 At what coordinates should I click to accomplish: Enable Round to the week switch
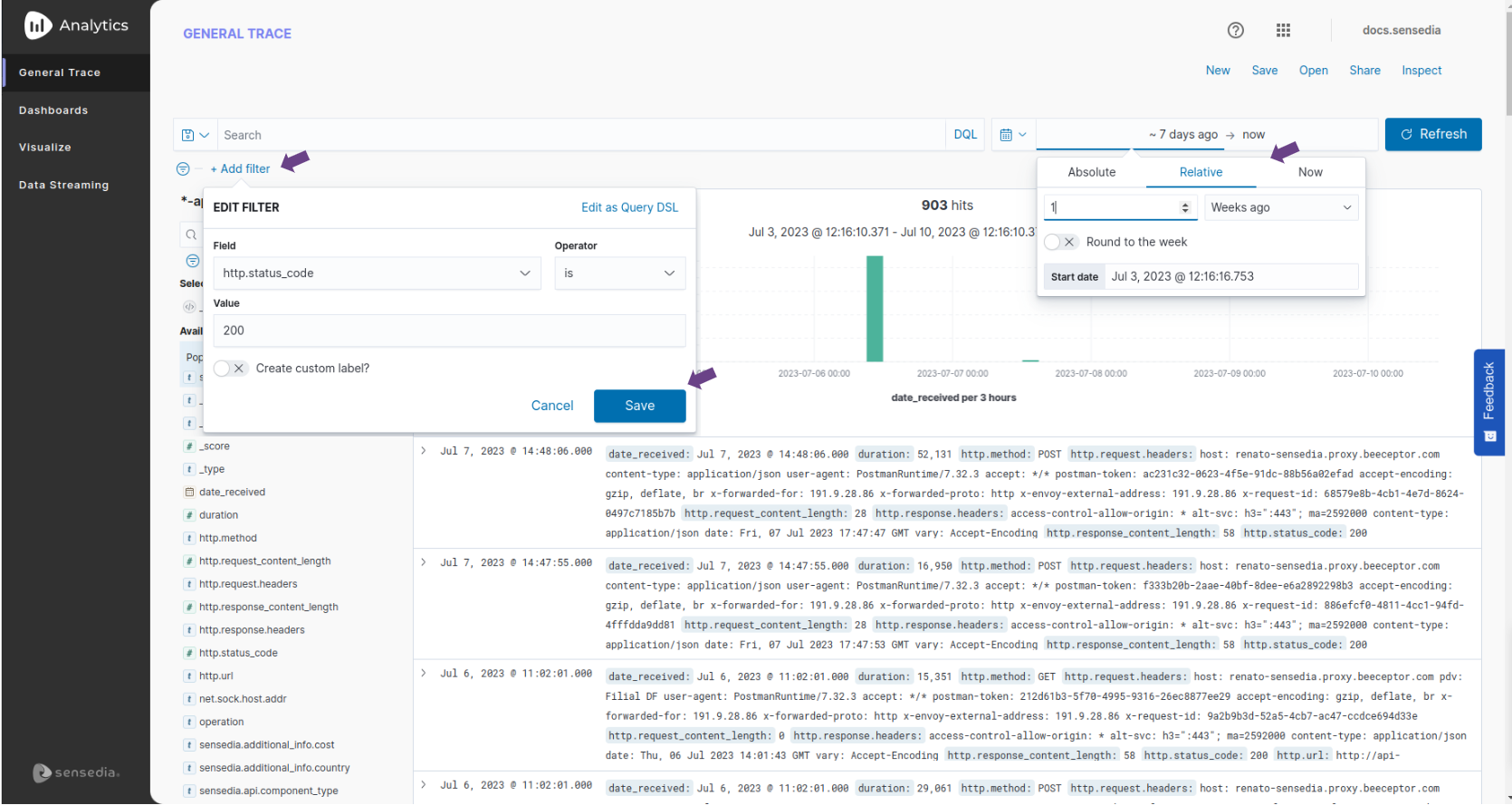(1059, 243)
